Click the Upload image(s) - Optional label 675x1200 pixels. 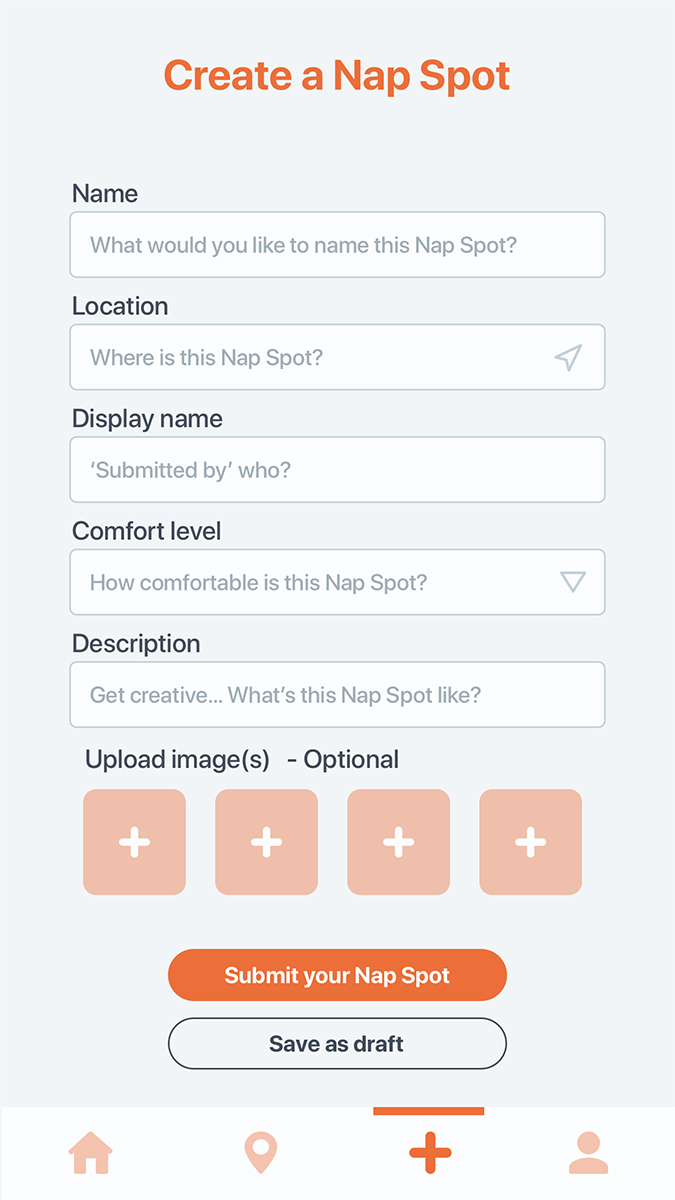click(x=242, y=760)
